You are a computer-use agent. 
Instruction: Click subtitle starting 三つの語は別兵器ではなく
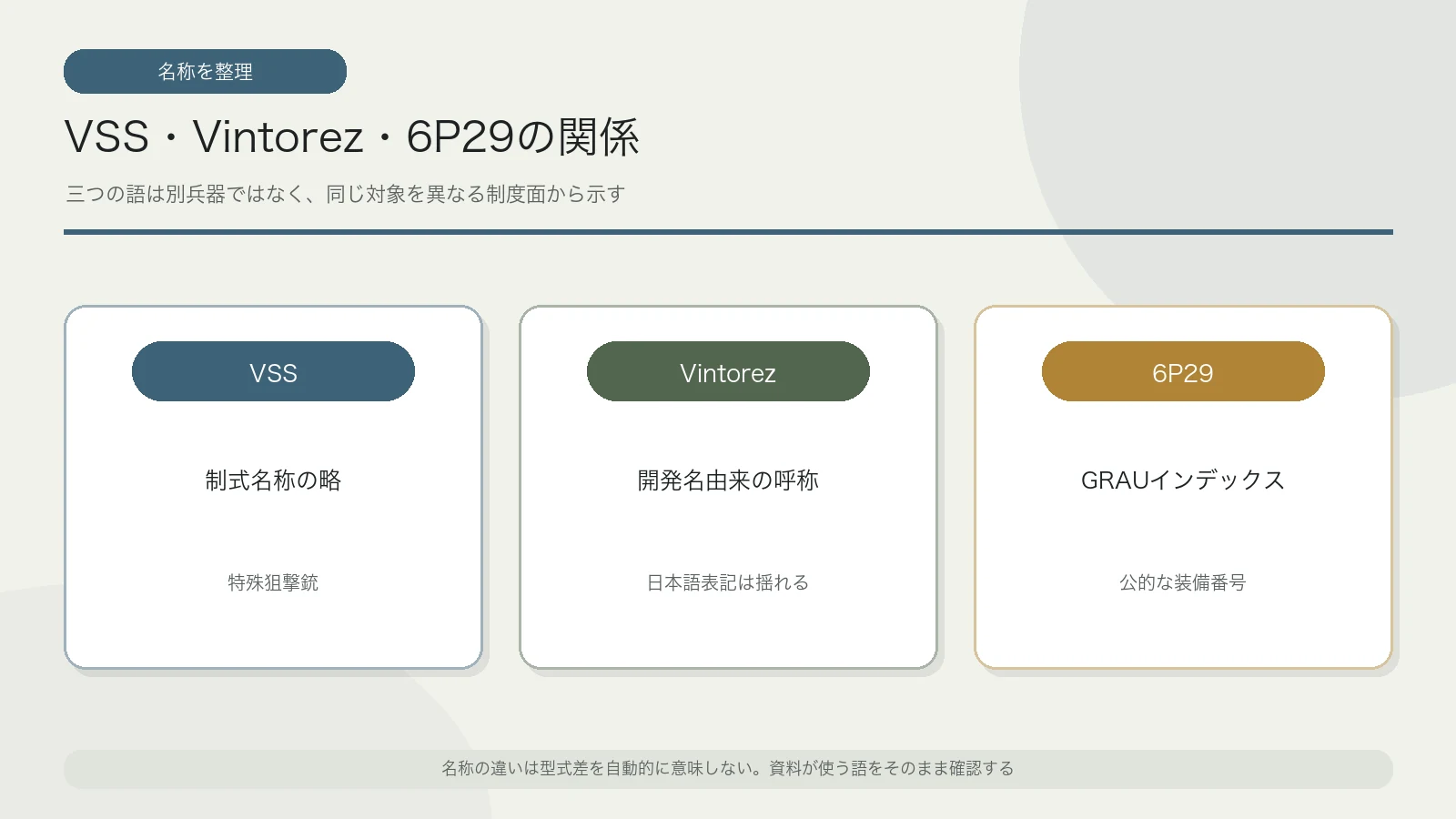click(x=345, y=194)
